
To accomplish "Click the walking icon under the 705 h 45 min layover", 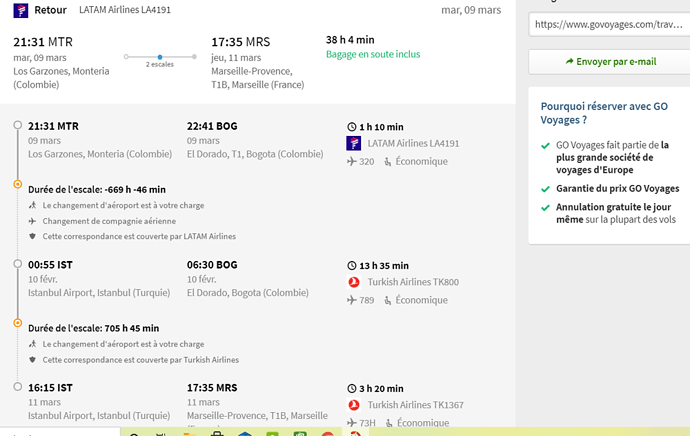I will coord(33,344).
